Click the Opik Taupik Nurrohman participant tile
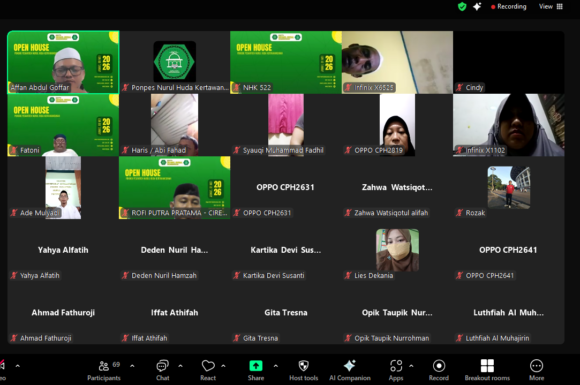This screenshot has height=385, width=580. tap(397, 313)
